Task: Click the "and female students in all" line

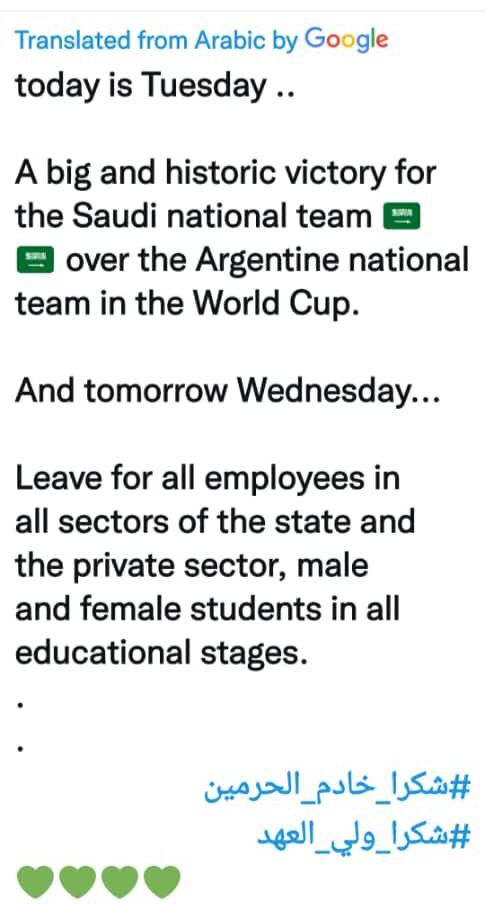Action: point(208,609)
